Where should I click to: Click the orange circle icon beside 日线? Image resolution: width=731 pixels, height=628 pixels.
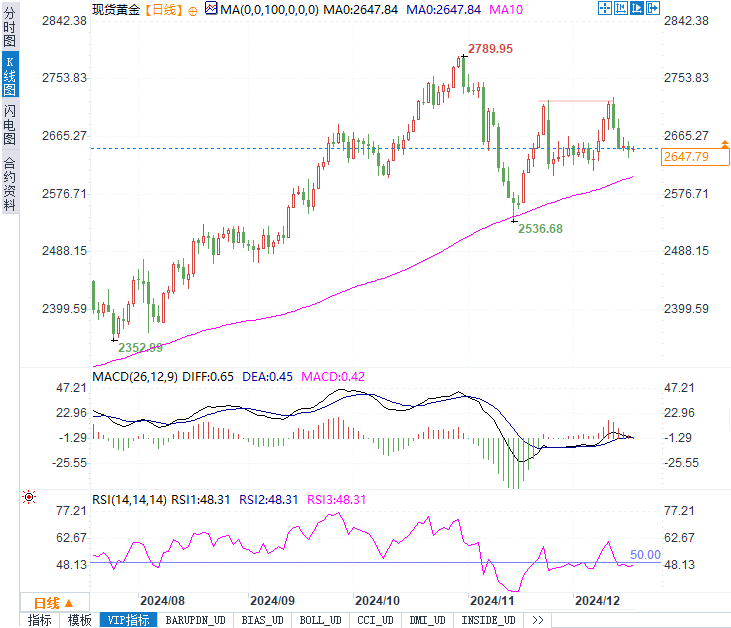pos(193,11)
